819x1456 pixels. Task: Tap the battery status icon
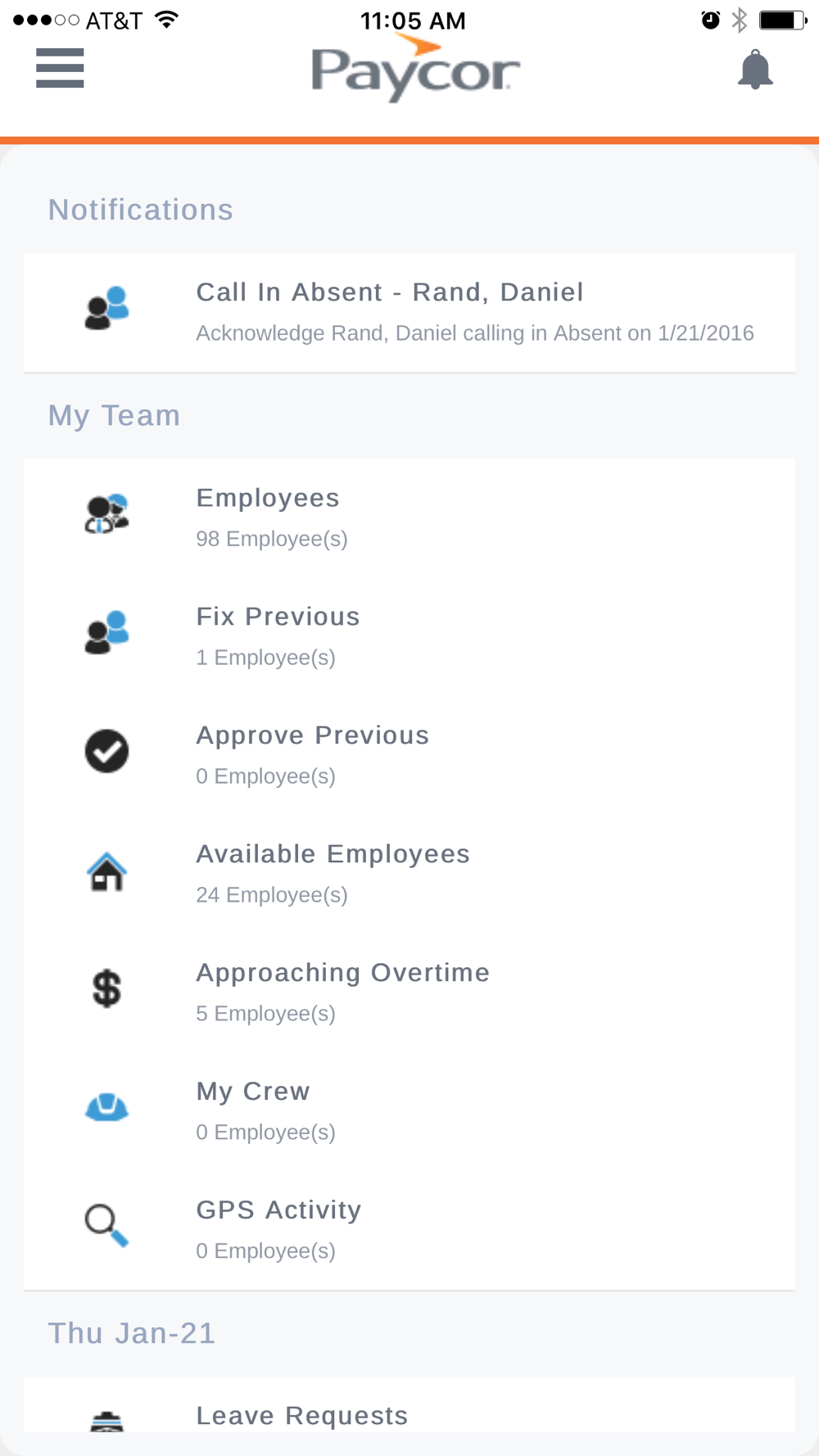coord(783,20)
